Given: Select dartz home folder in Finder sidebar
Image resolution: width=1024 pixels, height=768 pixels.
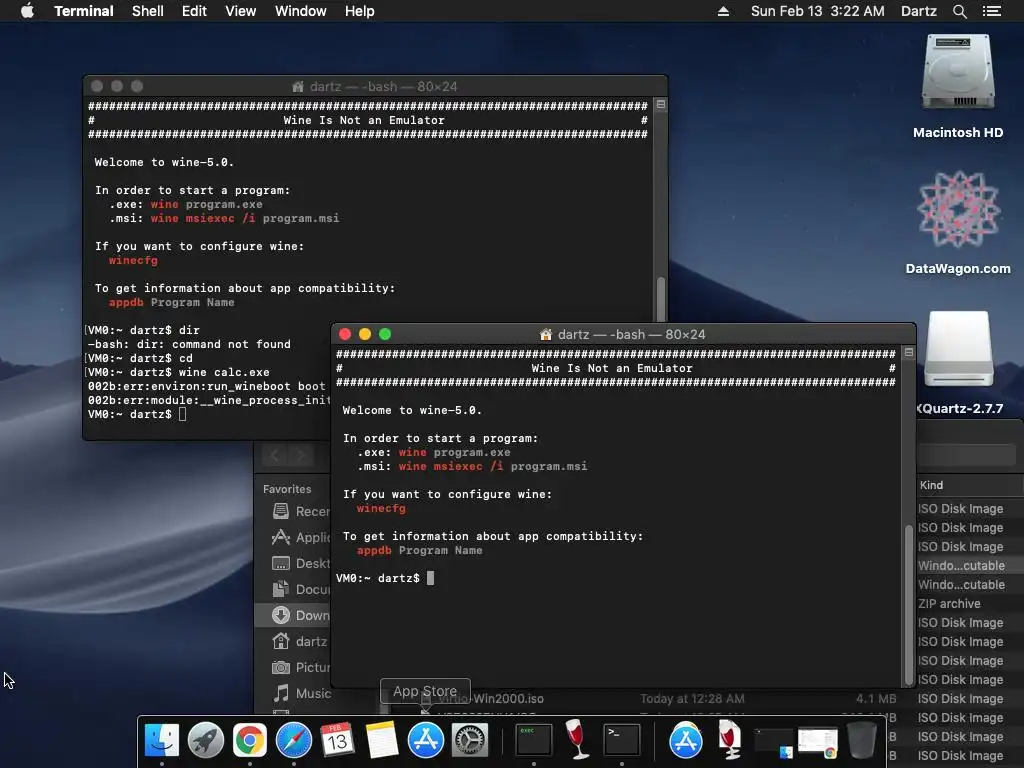Looking at the screenshot, I should pos(300,641).
